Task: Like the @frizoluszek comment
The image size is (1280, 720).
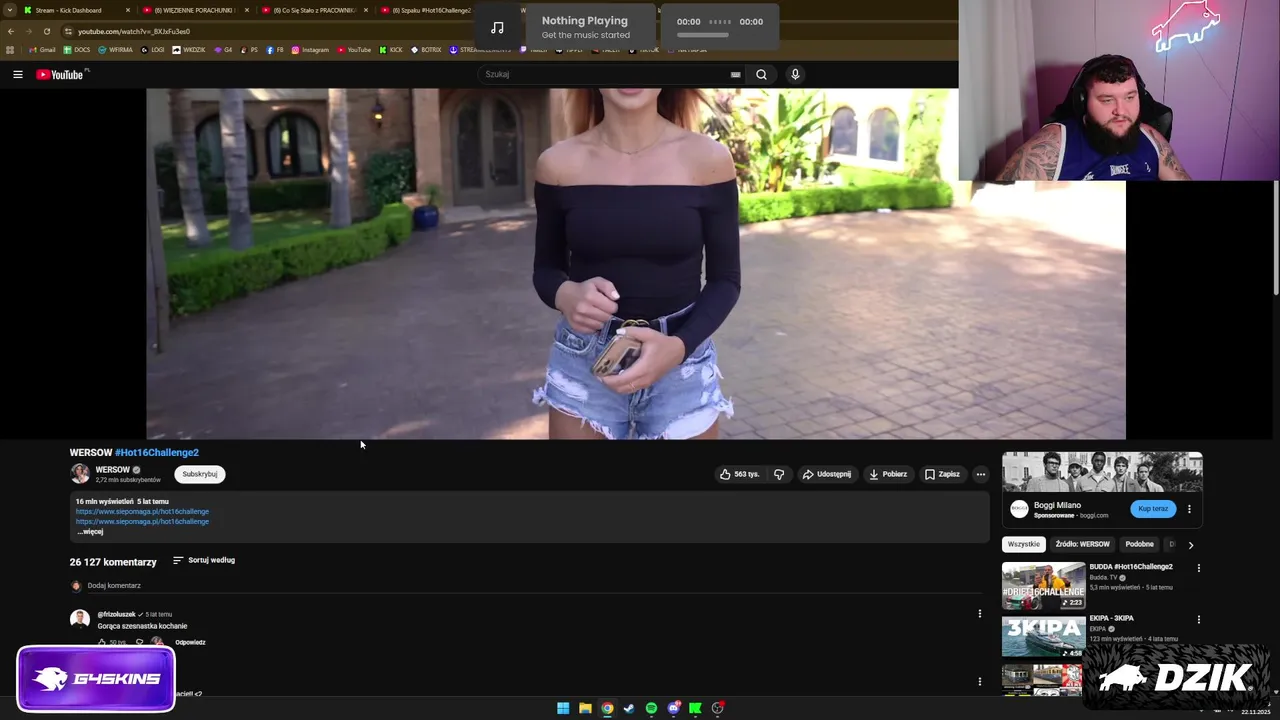Action: click(102, 642)
